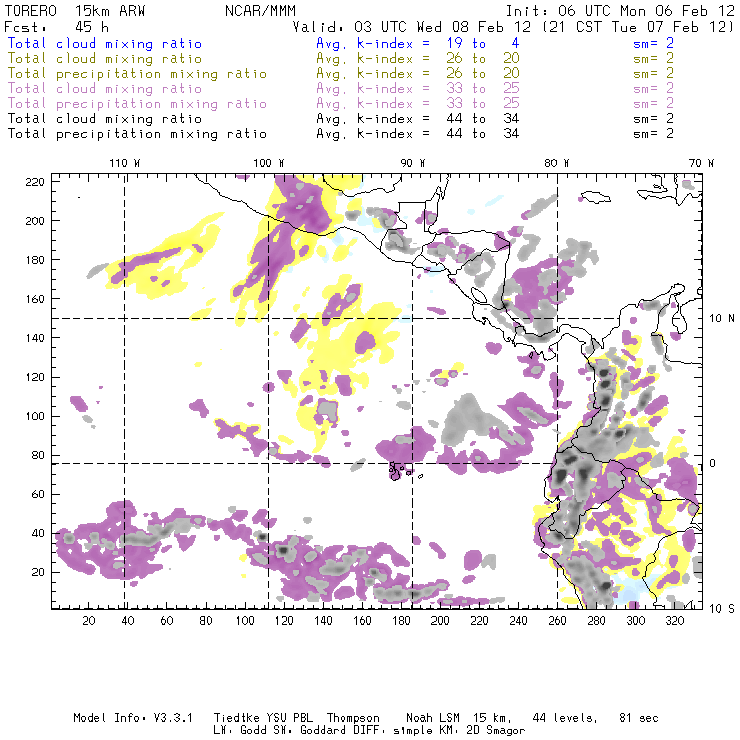Click the 'YSU PBL' text
The width and height of the screenshot is (740, 740).
click(289, 718)
